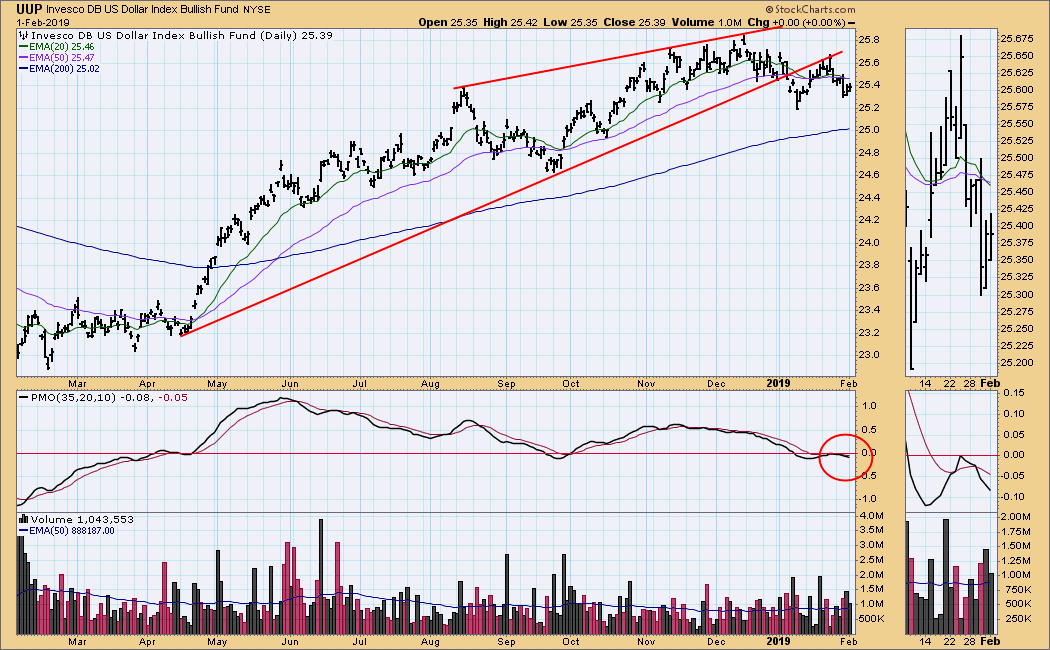This screenshot has height=650, width=1050.
Task: Click the Volume 1,043,553 panel label
Action: (71, 519)
